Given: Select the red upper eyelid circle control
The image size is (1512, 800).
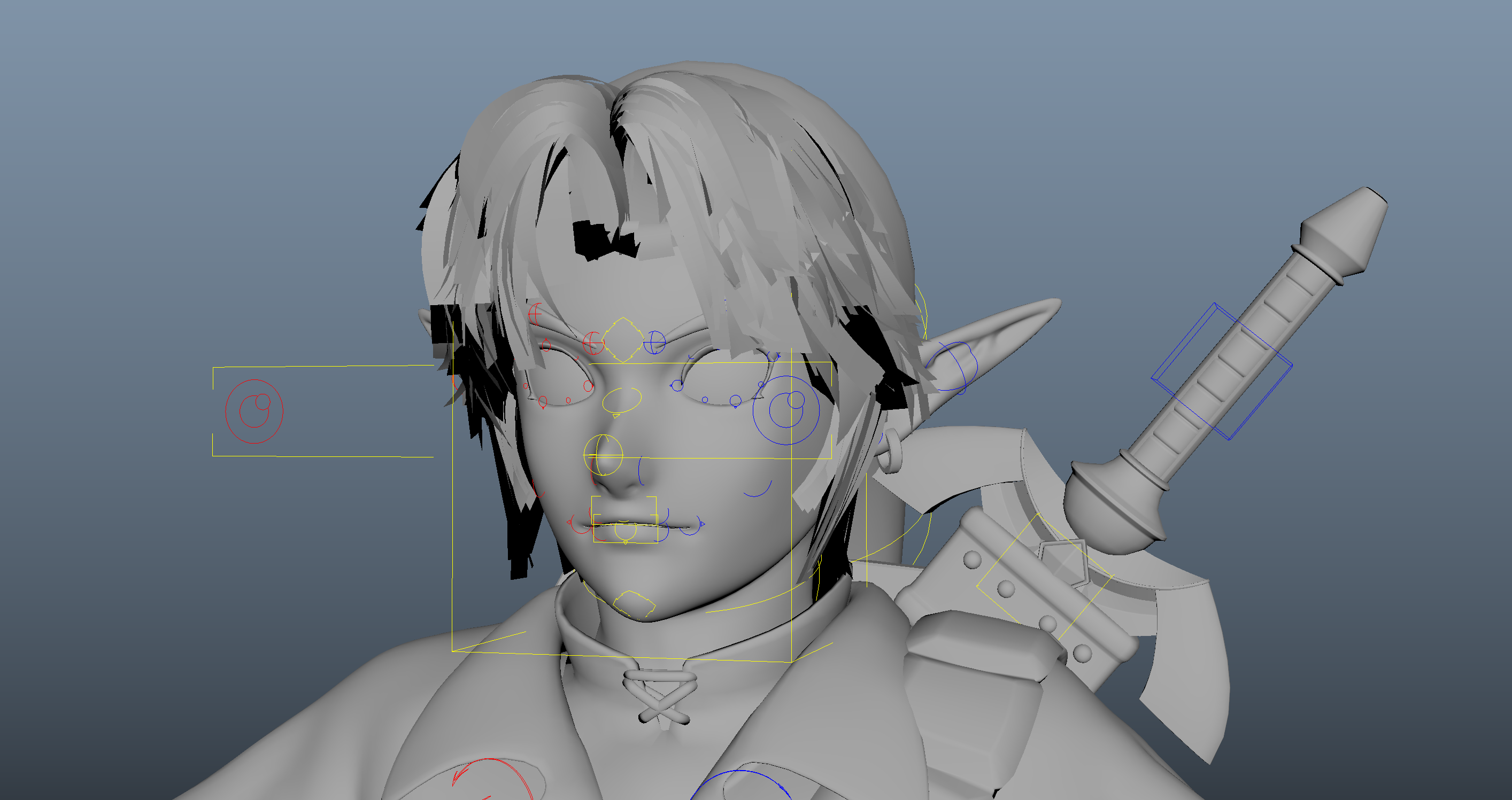Looking at the screenshot, I should coord(546,345).
